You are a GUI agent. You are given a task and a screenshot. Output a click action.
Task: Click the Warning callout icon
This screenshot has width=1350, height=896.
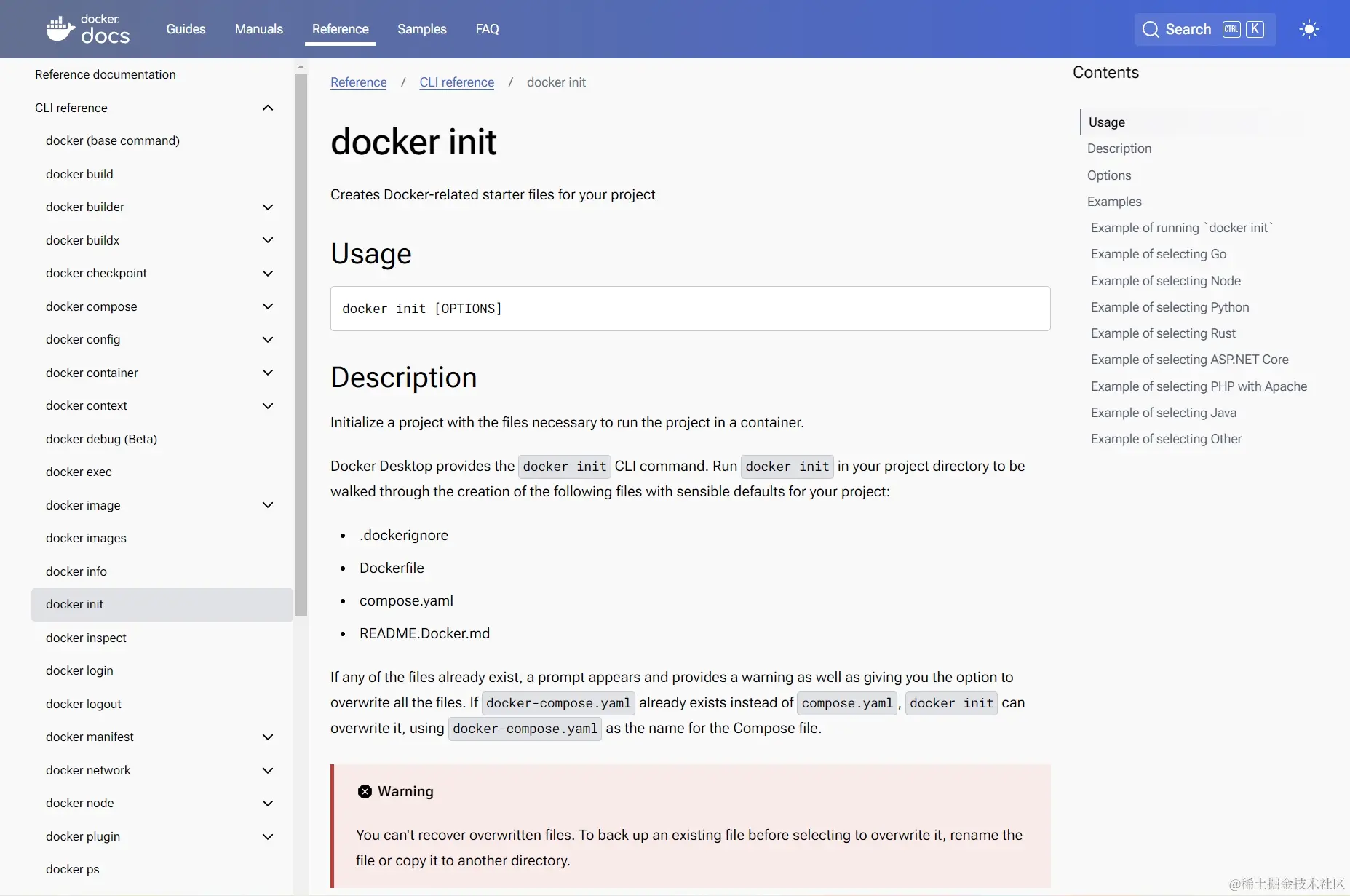coord(365,791)
